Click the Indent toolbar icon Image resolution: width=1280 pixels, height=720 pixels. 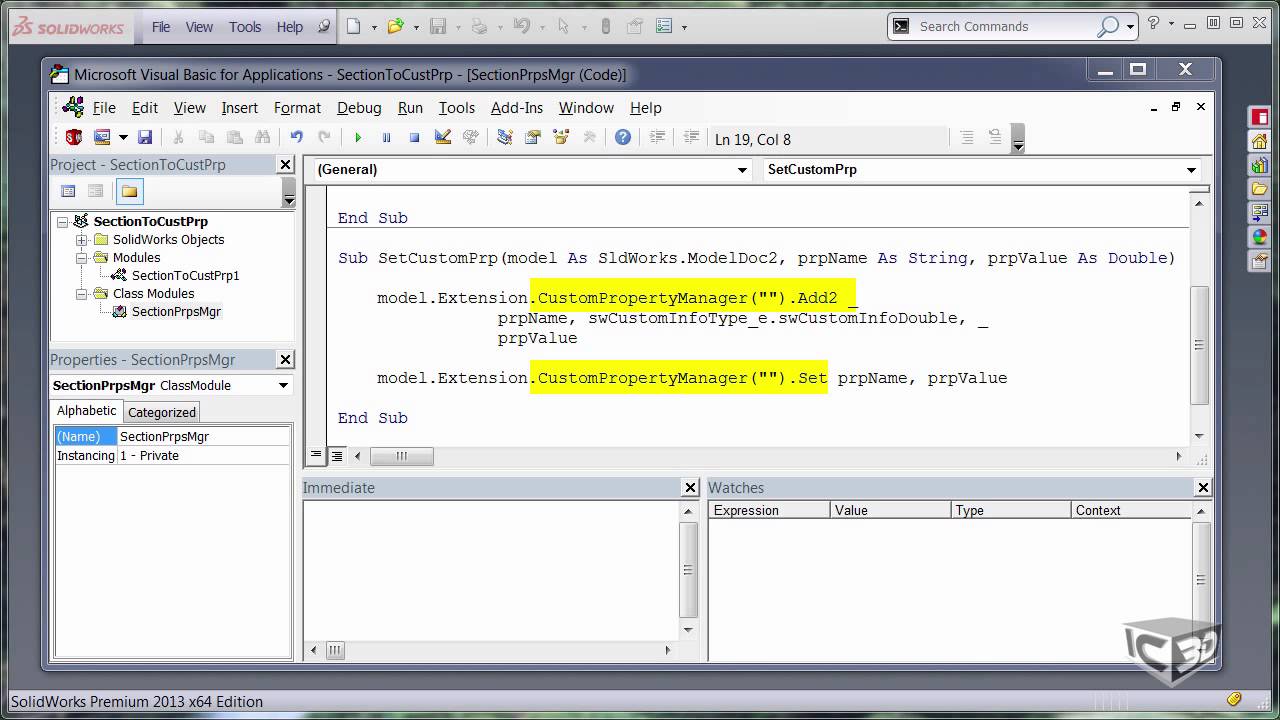[657, 138]
